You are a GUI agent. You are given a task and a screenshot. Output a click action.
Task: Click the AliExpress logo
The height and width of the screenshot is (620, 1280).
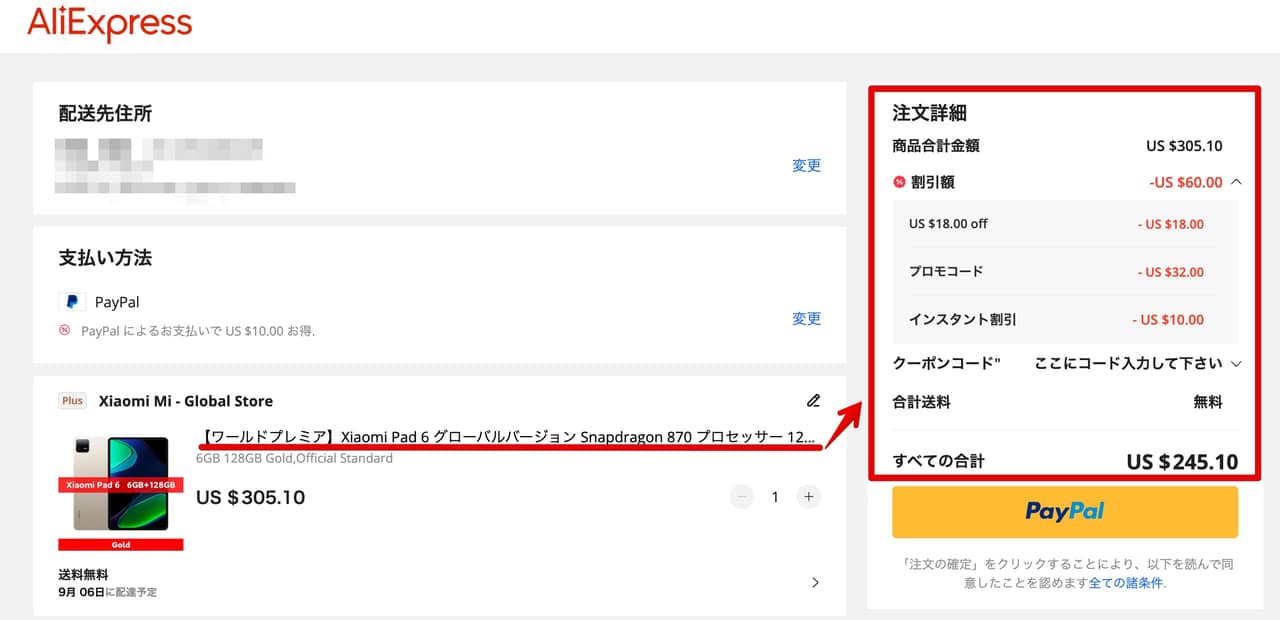[110, 24]
